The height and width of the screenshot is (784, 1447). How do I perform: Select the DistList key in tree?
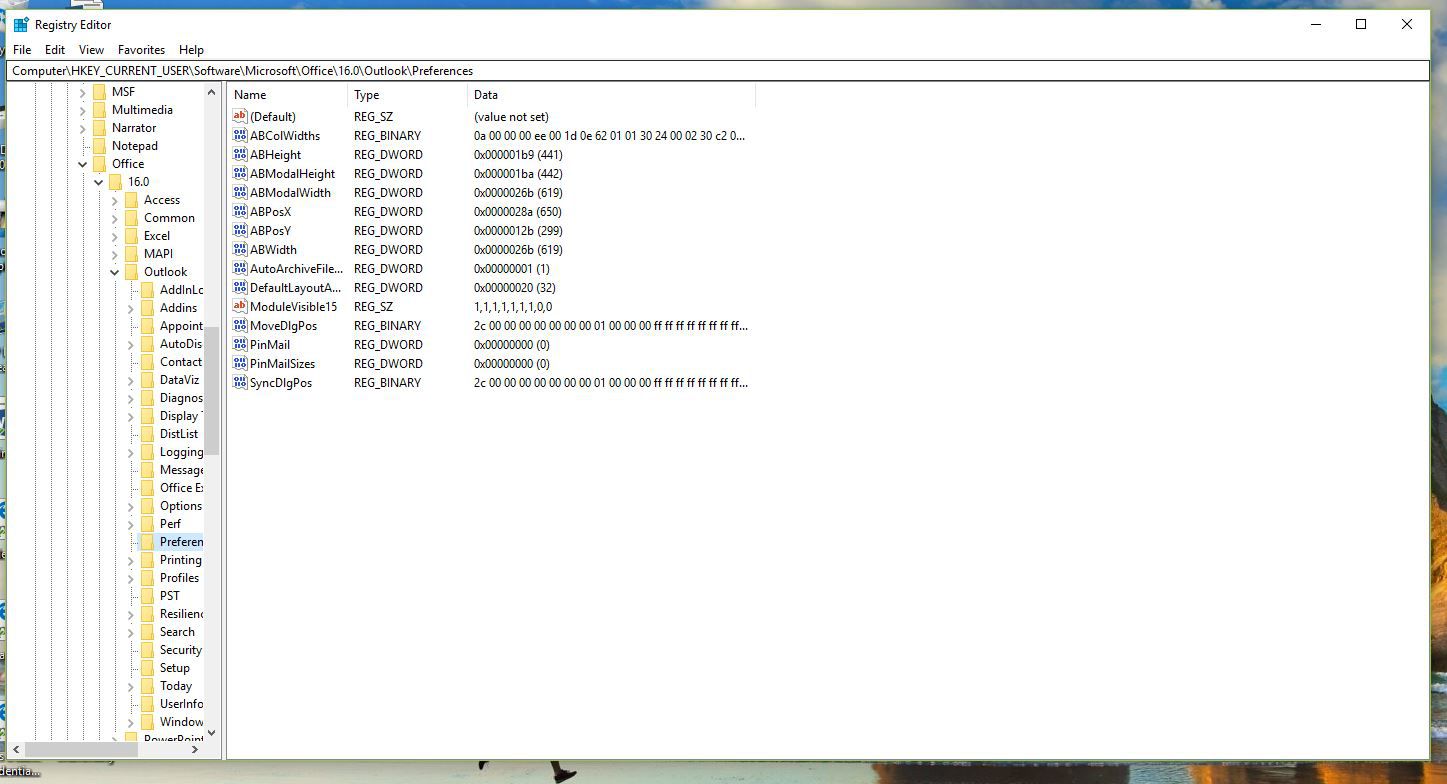tap(179, 434)
